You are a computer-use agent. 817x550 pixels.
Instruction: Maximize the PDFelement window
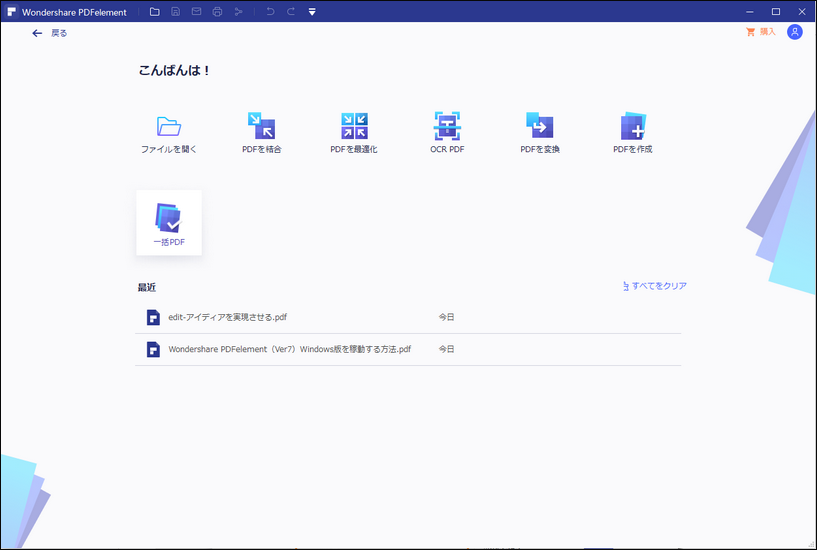[x=776, y=11]
